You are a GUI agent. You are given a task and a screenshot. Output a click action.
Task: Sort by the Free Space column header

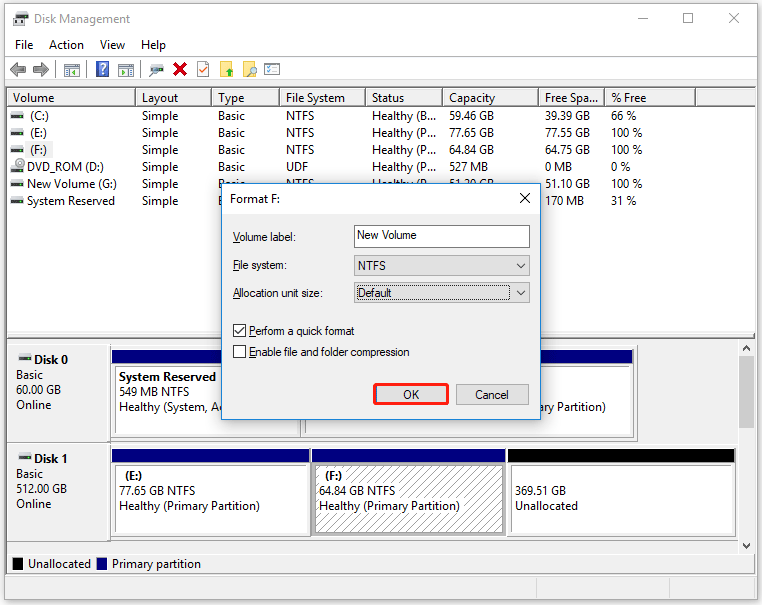click(x=572, y=98)
